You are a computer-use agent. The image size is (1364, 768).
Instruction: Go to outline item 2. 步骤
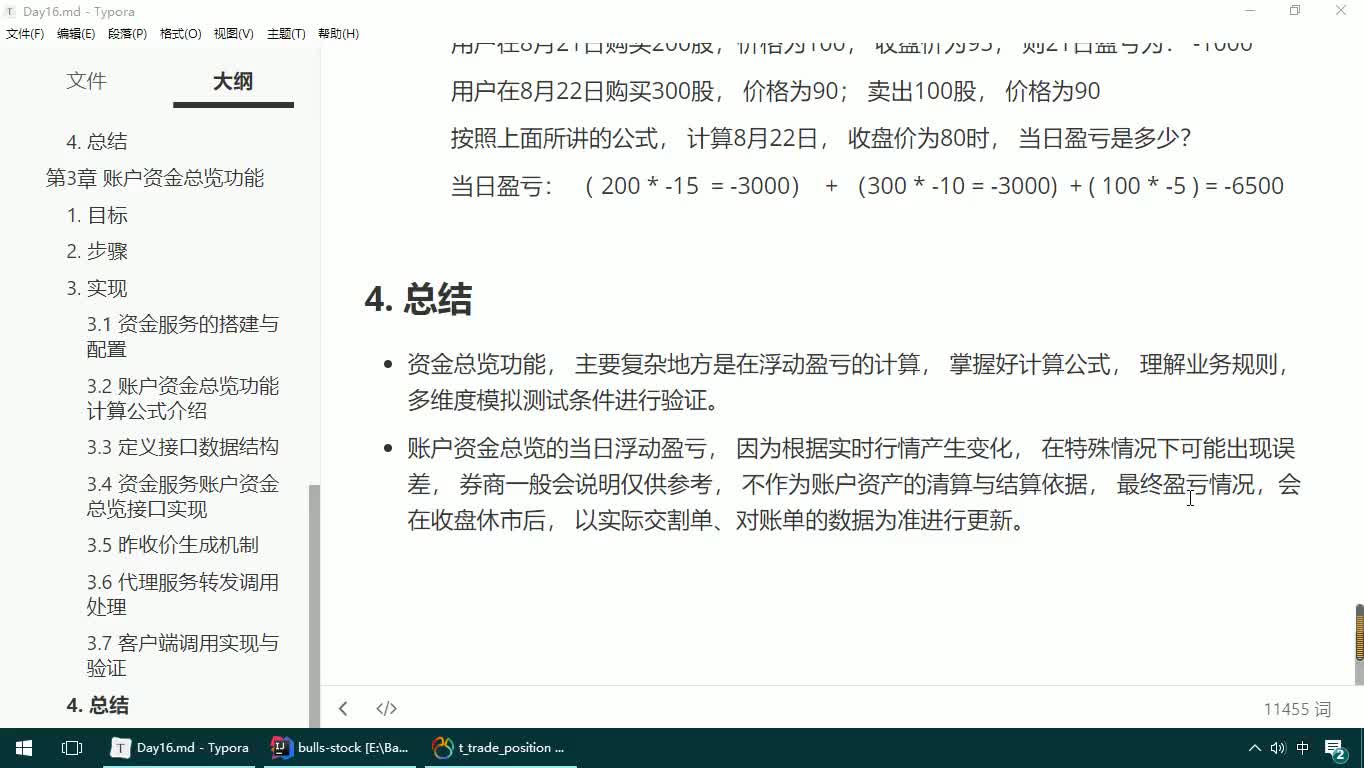97,251
